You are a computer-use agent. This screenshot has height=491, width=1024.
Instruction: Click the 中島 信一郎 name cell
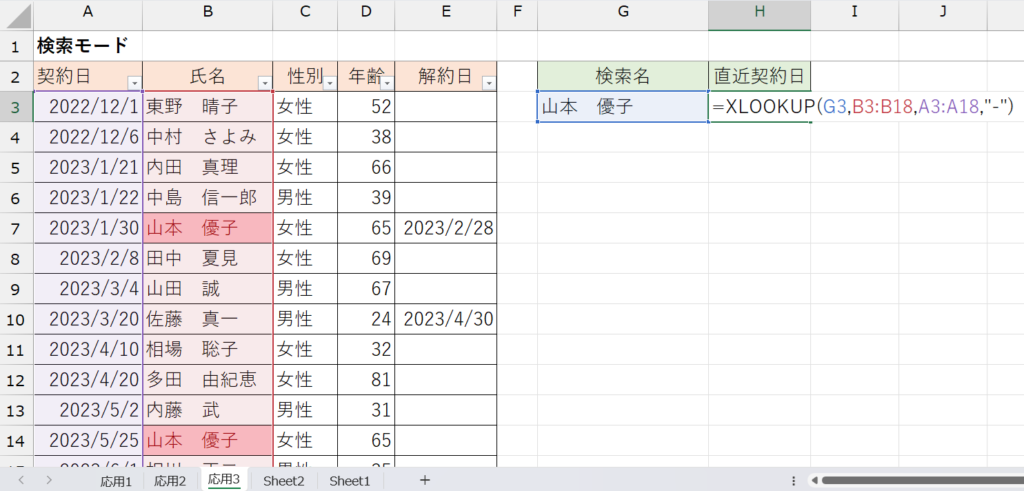[x=207, y=198]
